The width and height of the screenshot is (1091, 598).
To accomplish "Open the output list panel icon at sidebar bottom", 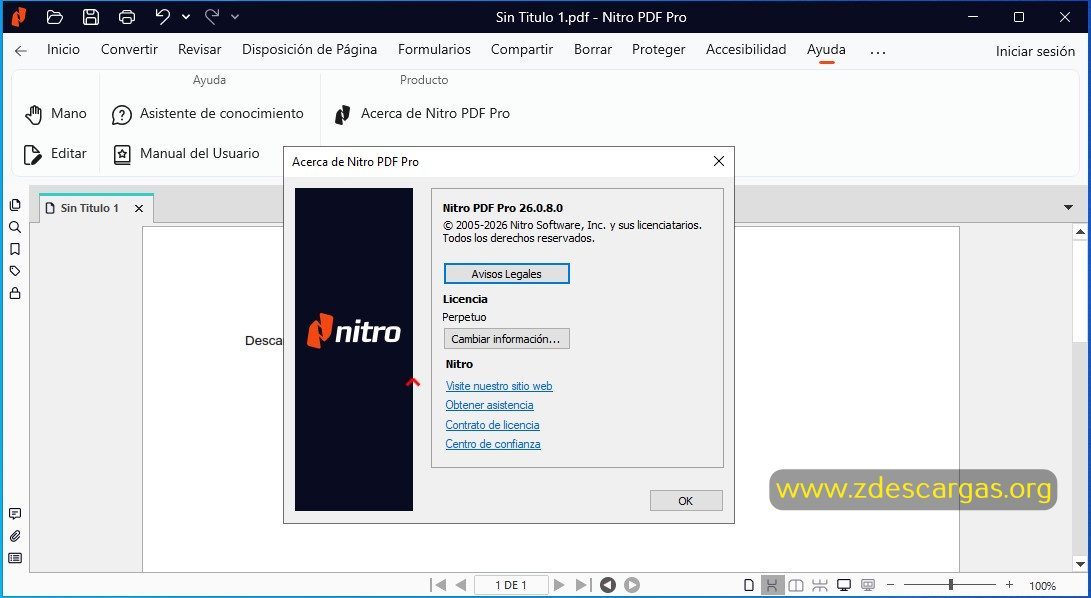I will 15,558.
